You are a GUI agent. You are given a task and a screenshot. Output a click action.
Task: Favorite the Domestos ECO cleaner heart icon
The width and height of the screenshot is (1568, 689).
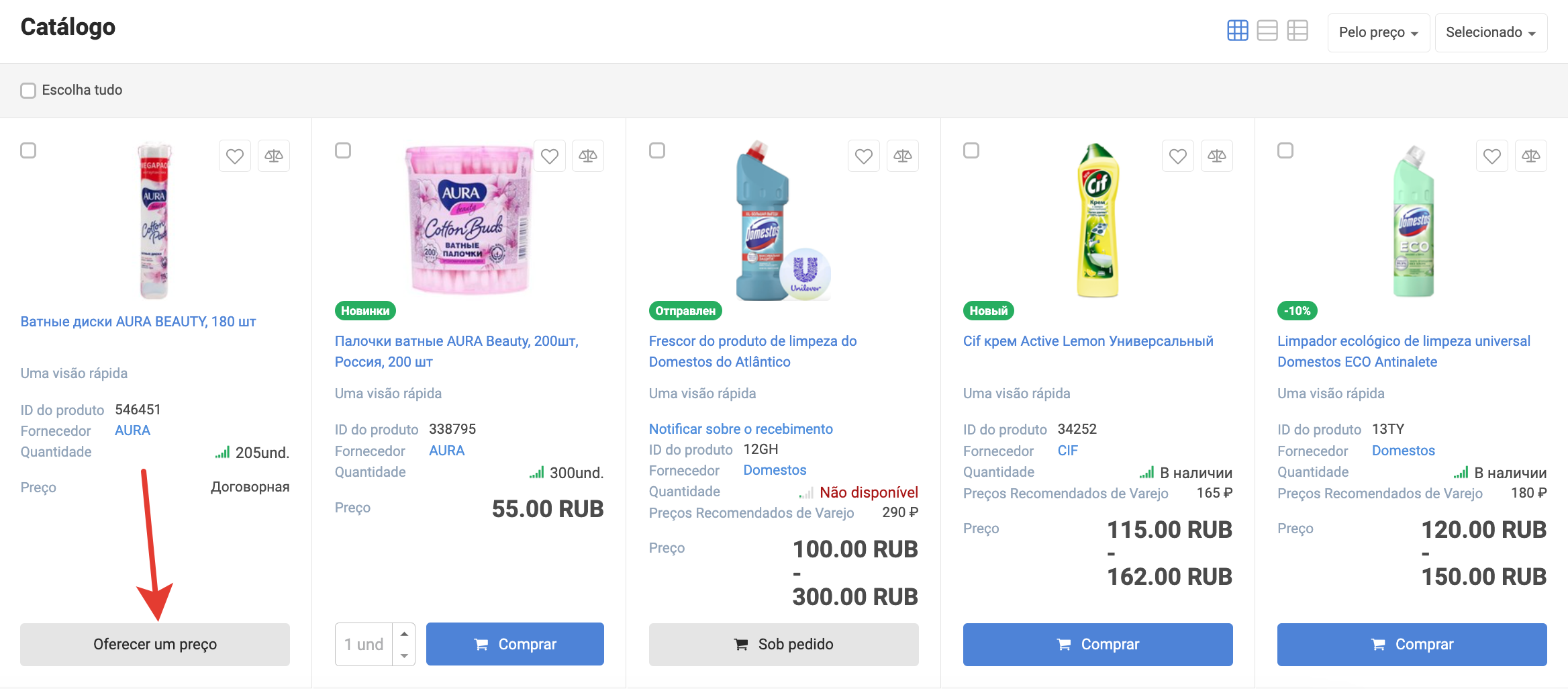click(x=1491, y=156)
